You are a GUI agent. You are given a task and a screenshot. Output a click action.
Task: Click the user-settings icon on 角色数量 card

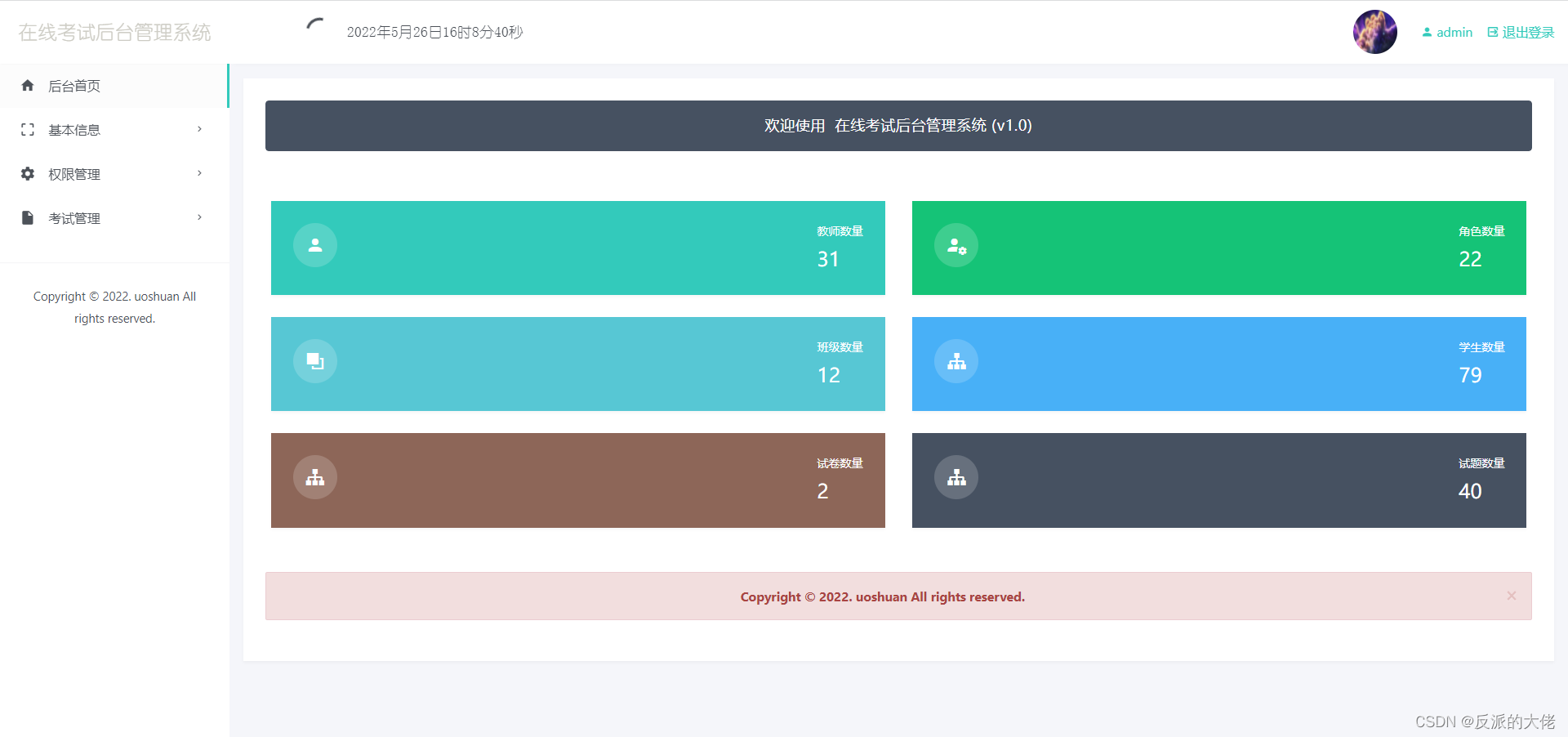point(956,245)
